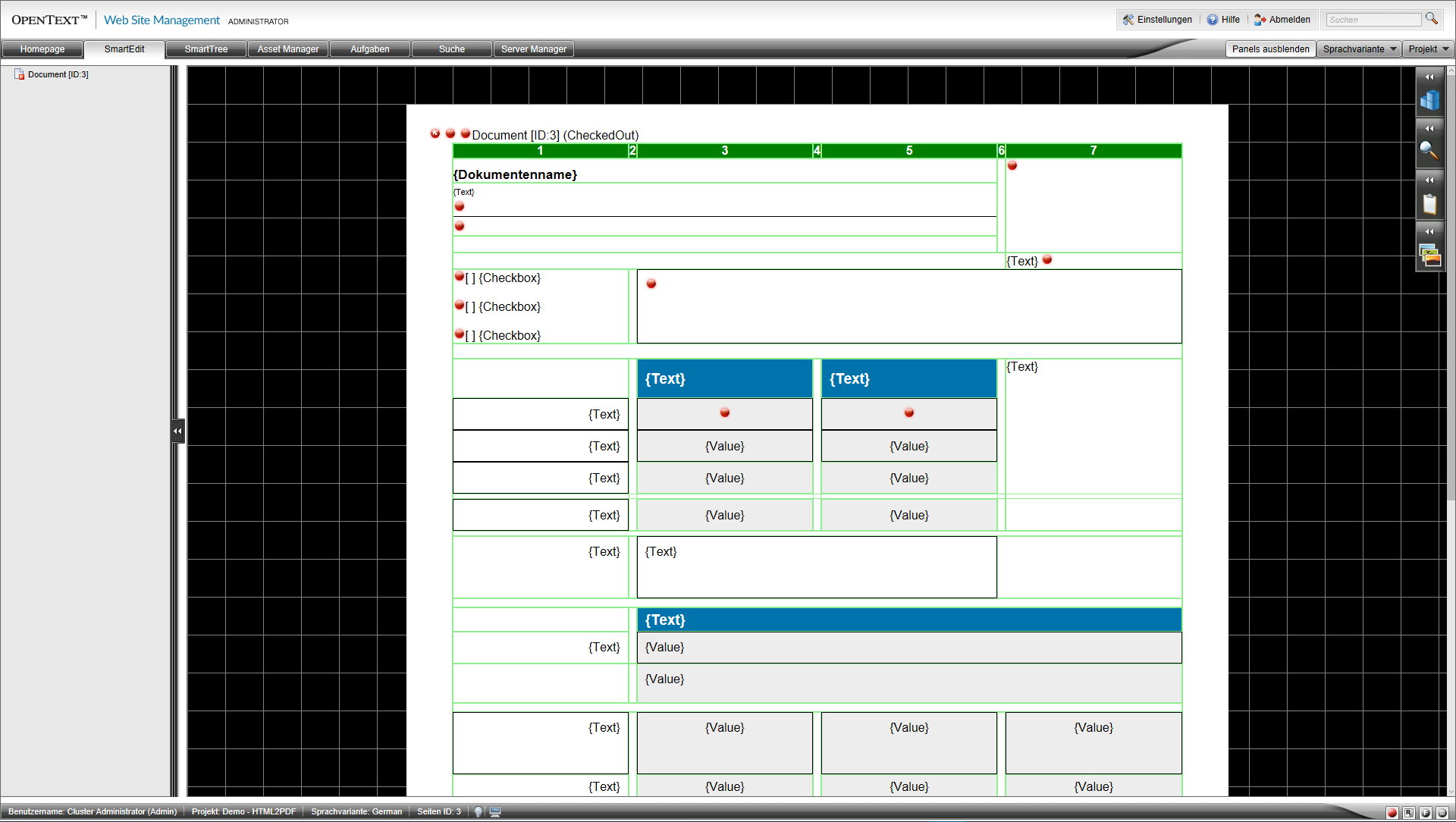Click the monitor icon in status bar
Viewport: 1456px width, 822px height.
pyautogui.click(x=495, y=812)
